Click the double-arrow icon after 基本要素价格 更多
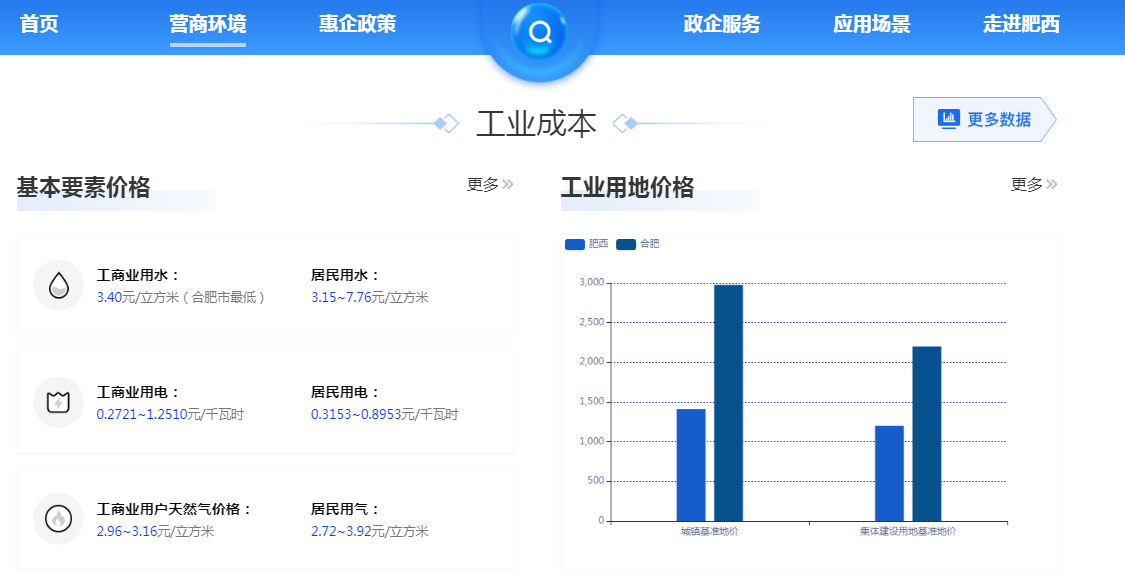Screen dimensions: 1125x577 pyautogui.click(x=508, y=184)
